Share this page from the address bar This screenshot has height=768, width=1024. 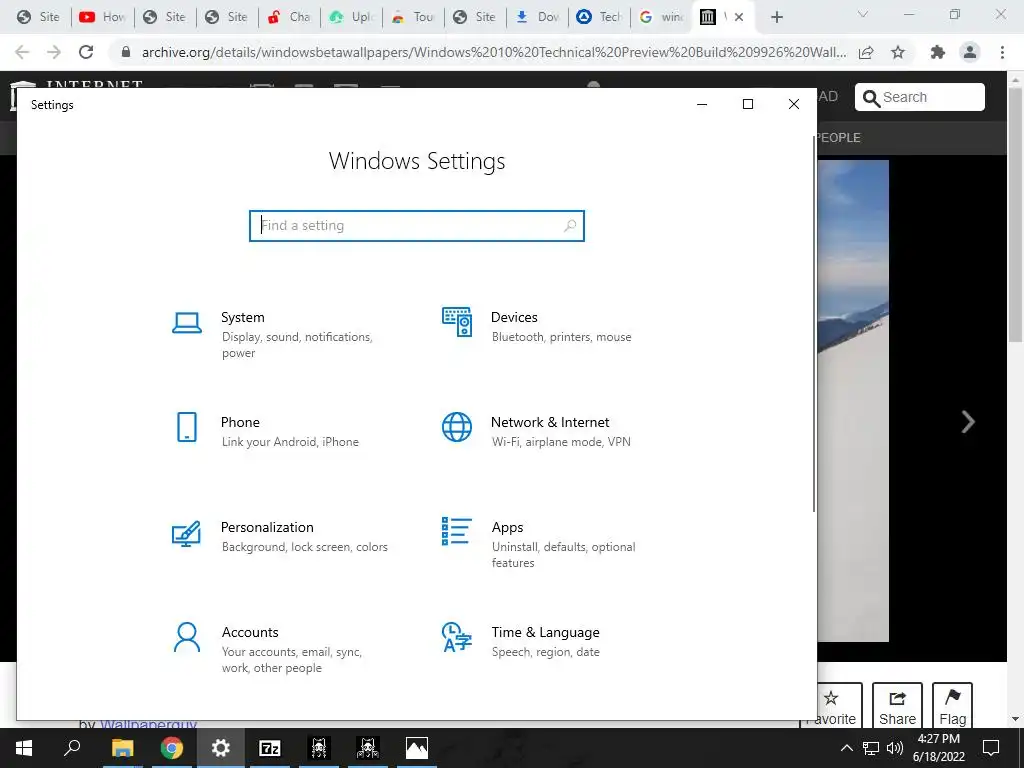point(866,52)
